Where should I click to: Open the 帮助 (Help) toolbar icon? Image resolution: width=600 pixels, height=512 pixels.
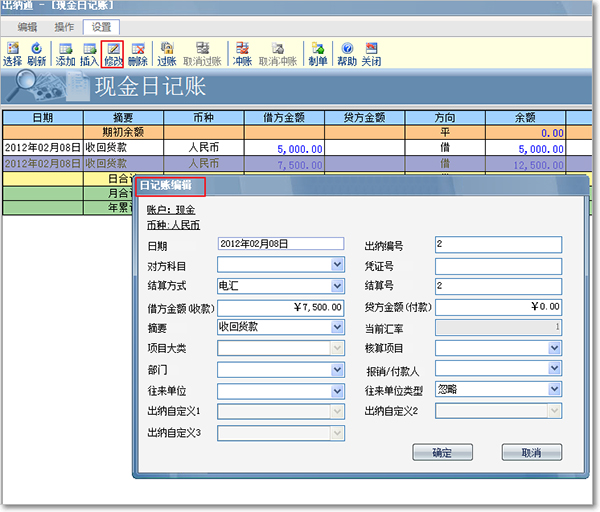tap(347, 53)
